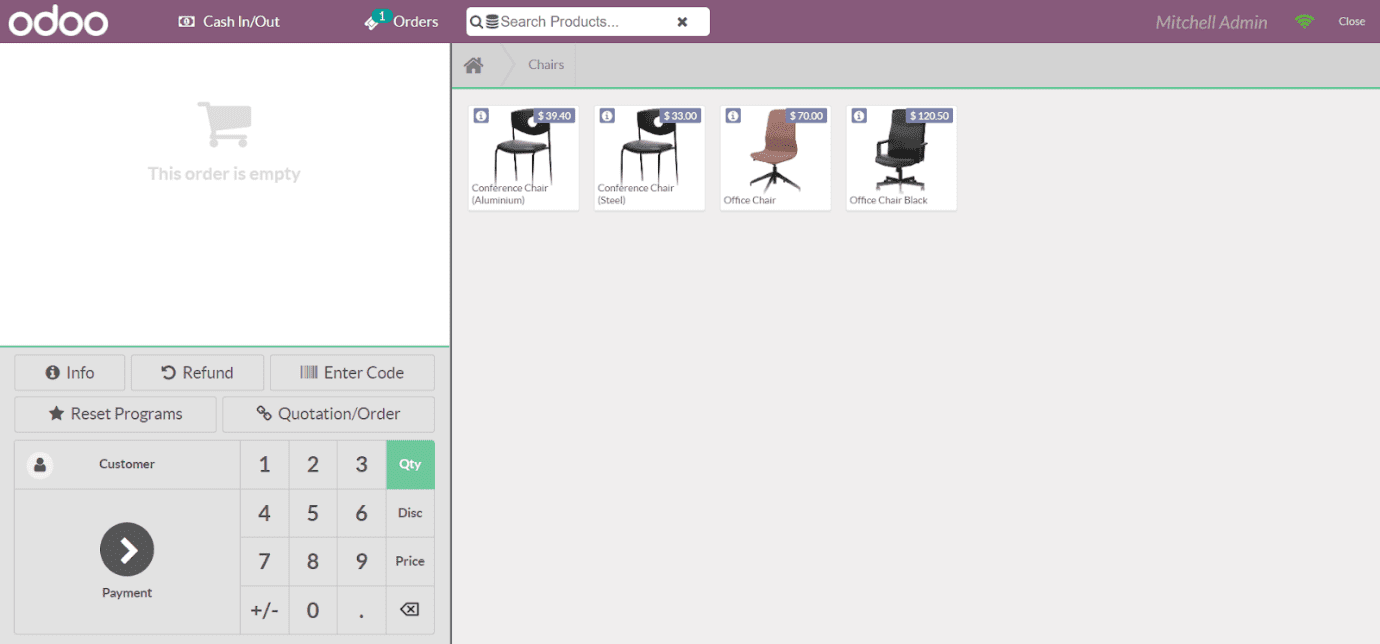This screenshot has height=644, width=1380.
Task: Select the Office Chair product thumbnail
Action: (x=775, y=158)
